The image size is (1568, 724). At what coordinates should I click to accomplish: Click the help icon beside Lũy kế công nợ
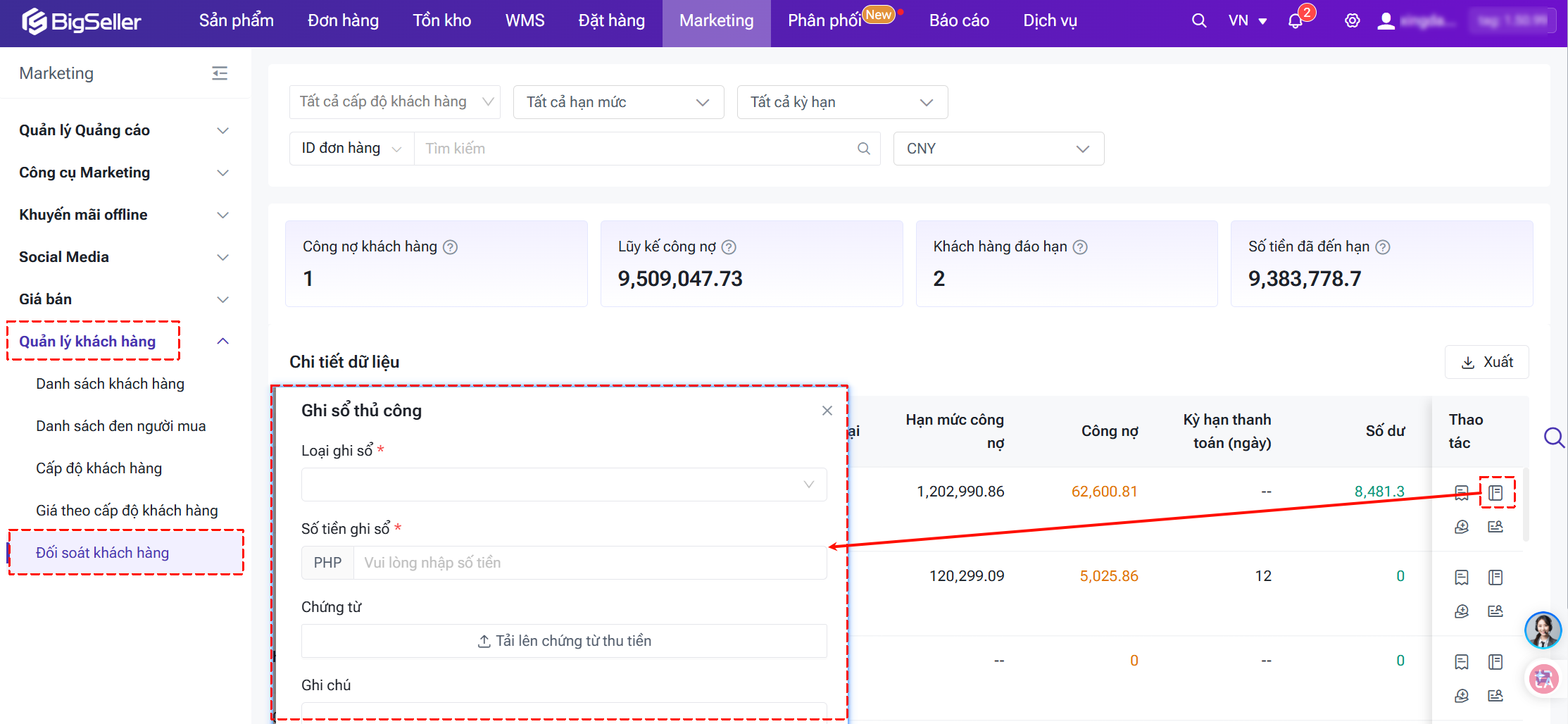(x=729, y=247)
